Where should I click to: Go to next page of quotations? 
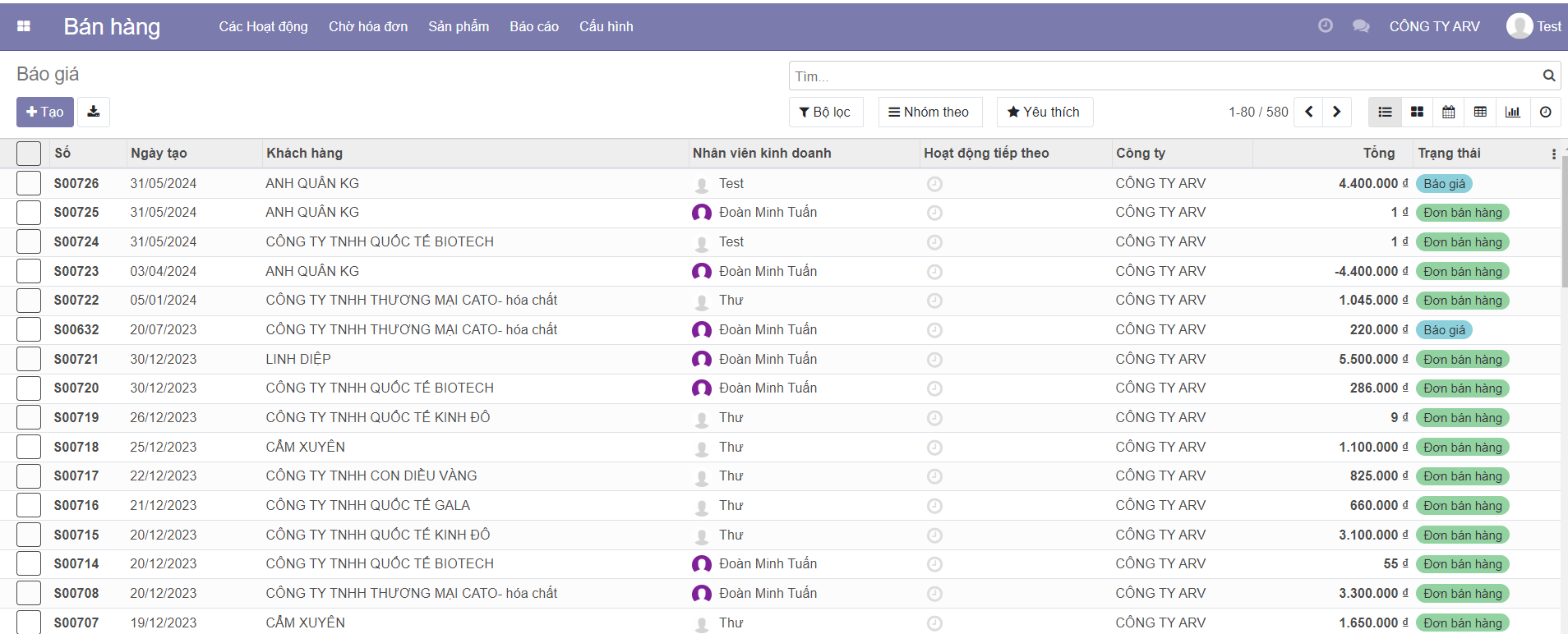coord(1337,112)
